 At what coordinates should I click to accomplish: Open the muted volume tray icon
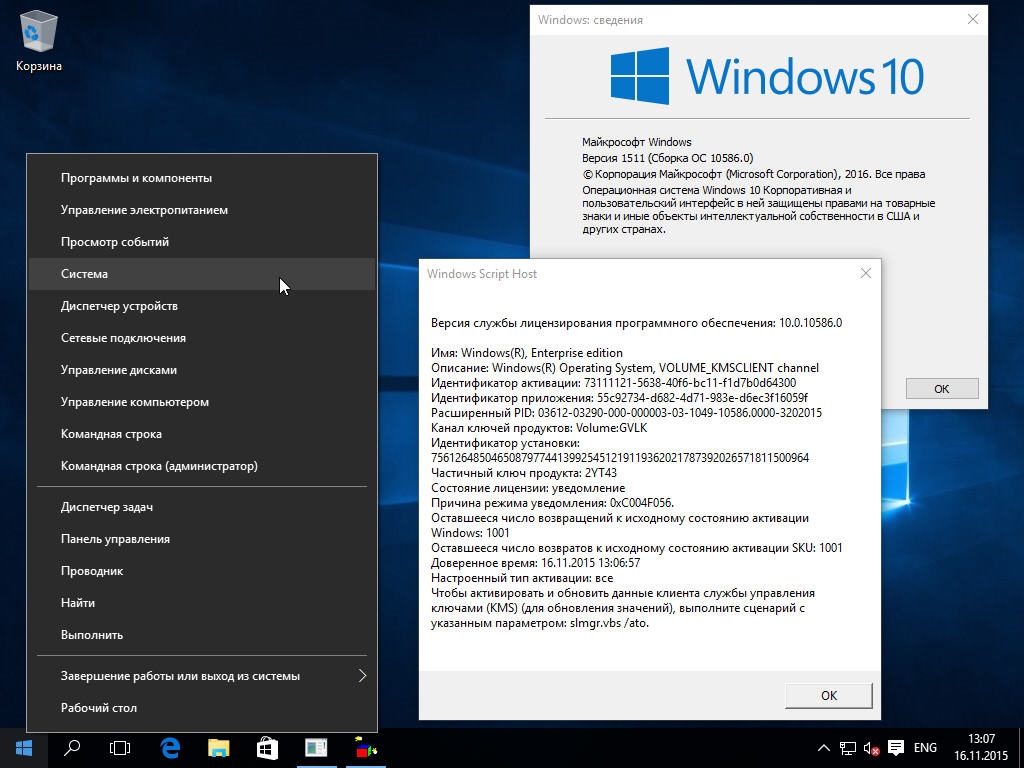coord(871,748)
